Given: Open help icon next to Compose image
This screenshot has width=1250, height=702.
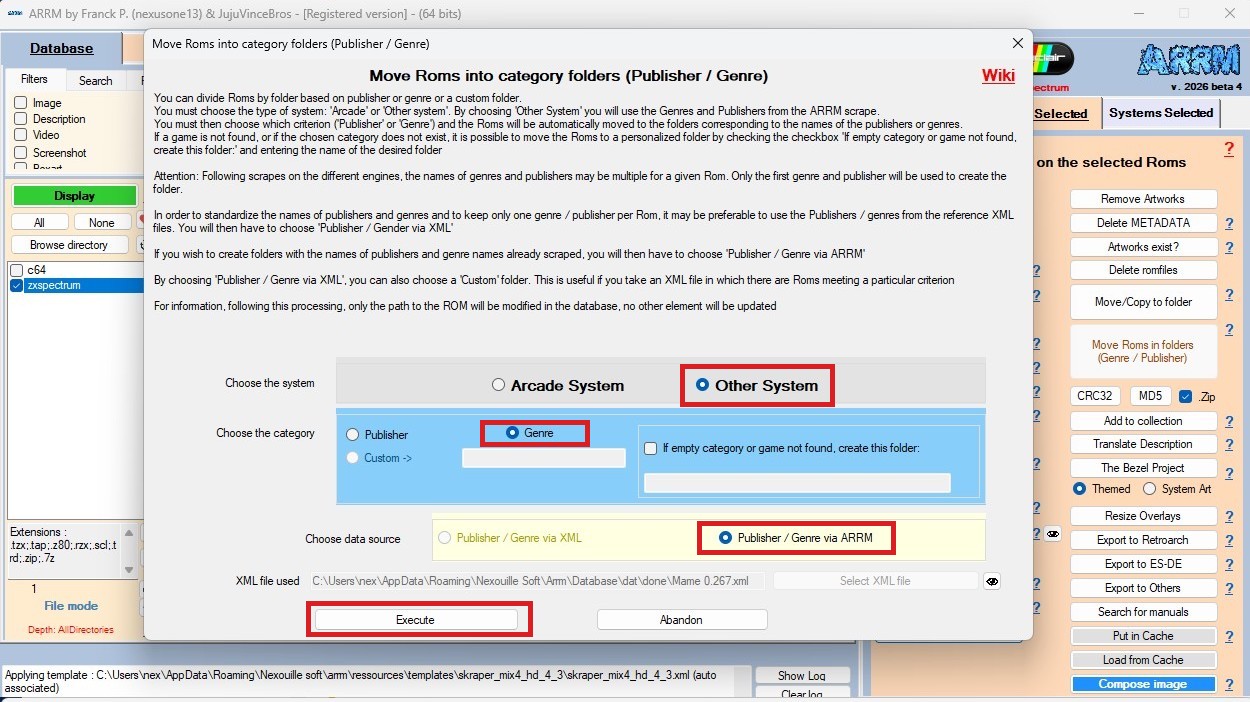Looking at the screenshot, I should coord(1229,684).
